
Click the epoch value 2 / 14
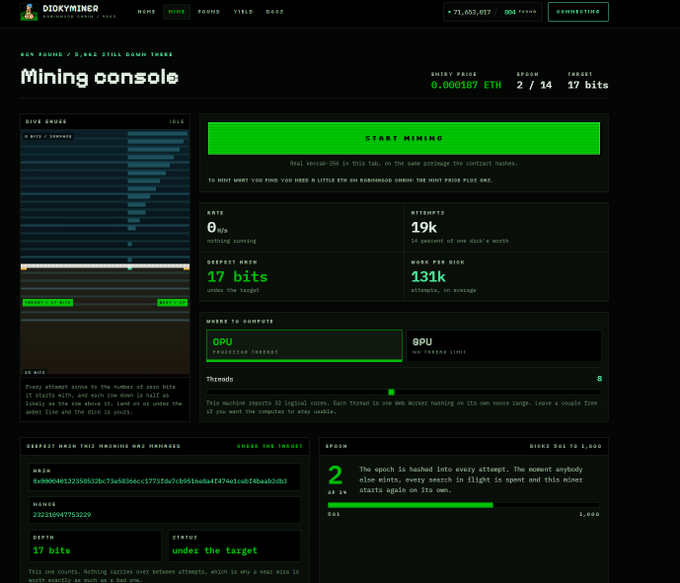(534, 85)
